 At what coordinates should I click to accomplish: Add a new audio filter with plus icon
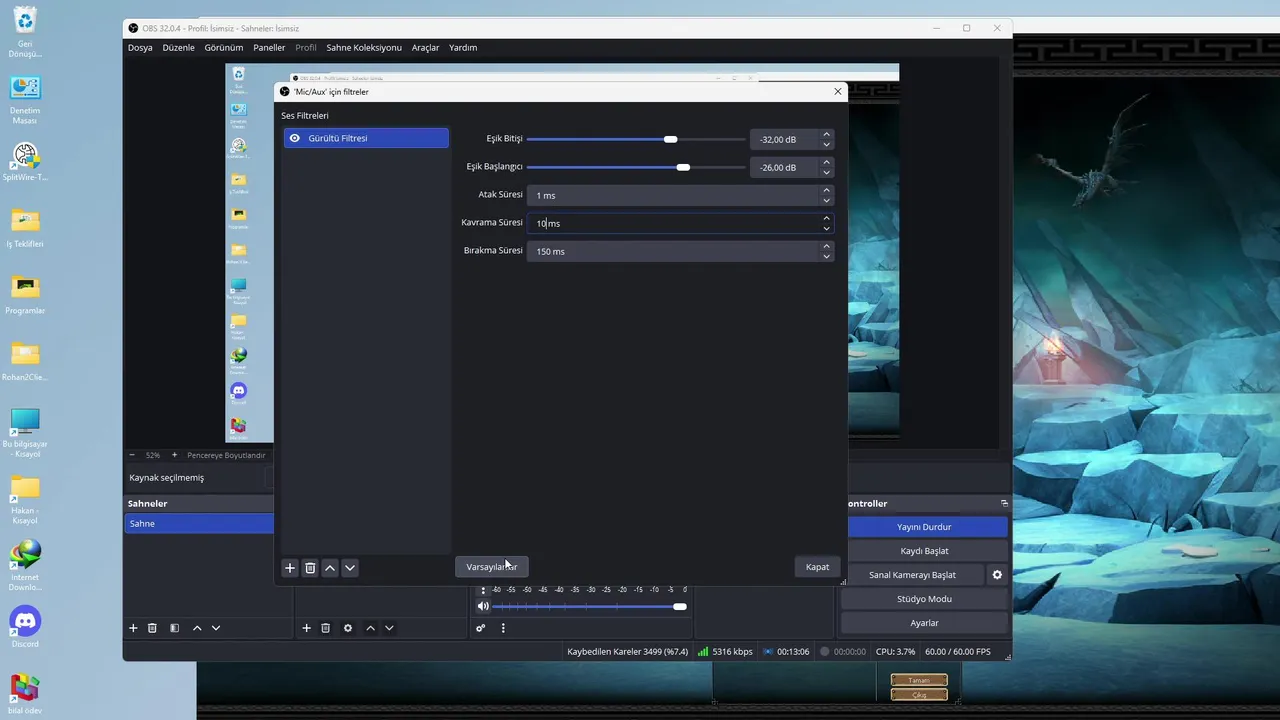(290, 568)
